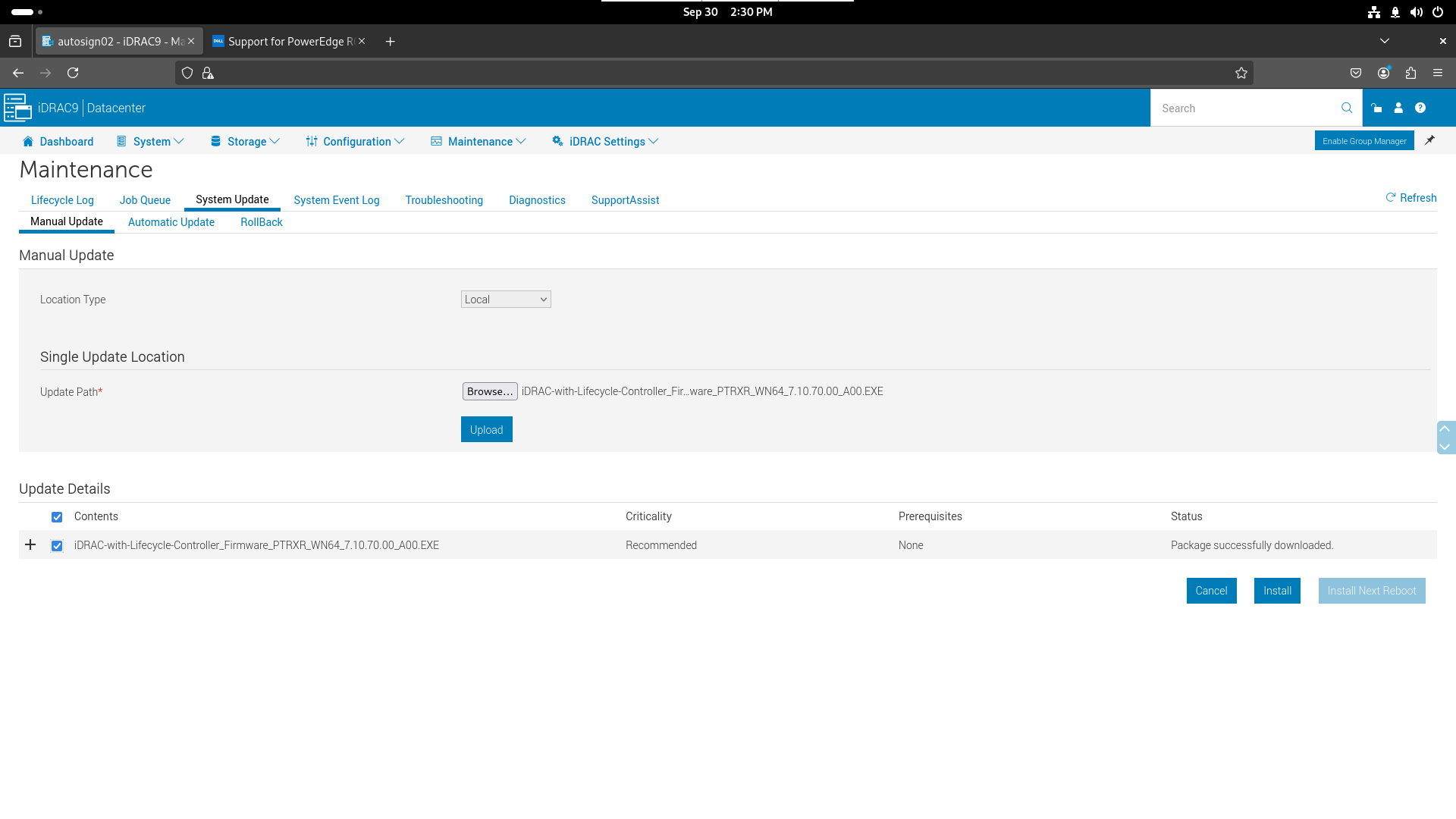1456x819 pixels.
Task: Cancel the firmware update
Action: point(1212,591)
